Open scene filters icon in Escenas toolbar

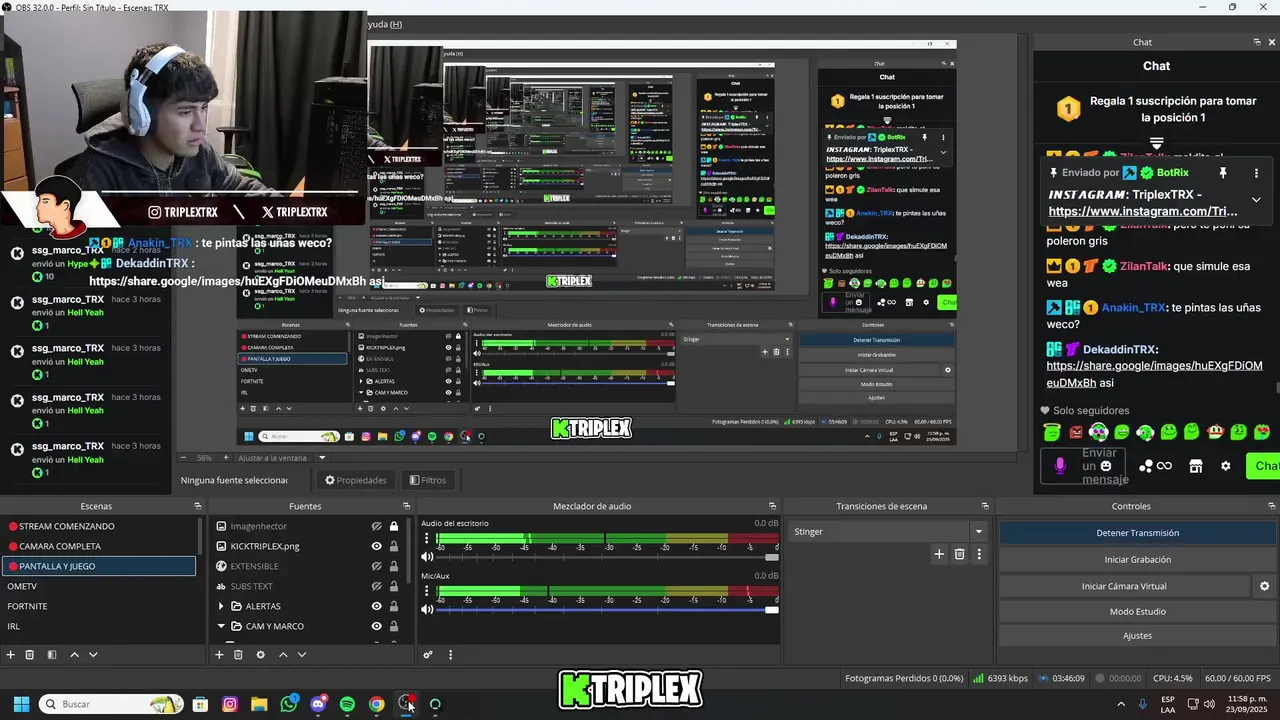point(52,655)
